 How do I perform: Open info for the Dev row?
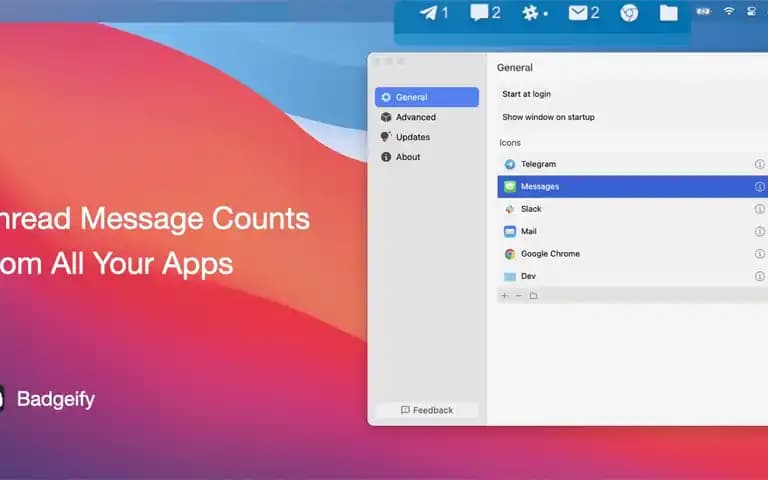click(x=759, y=276)
